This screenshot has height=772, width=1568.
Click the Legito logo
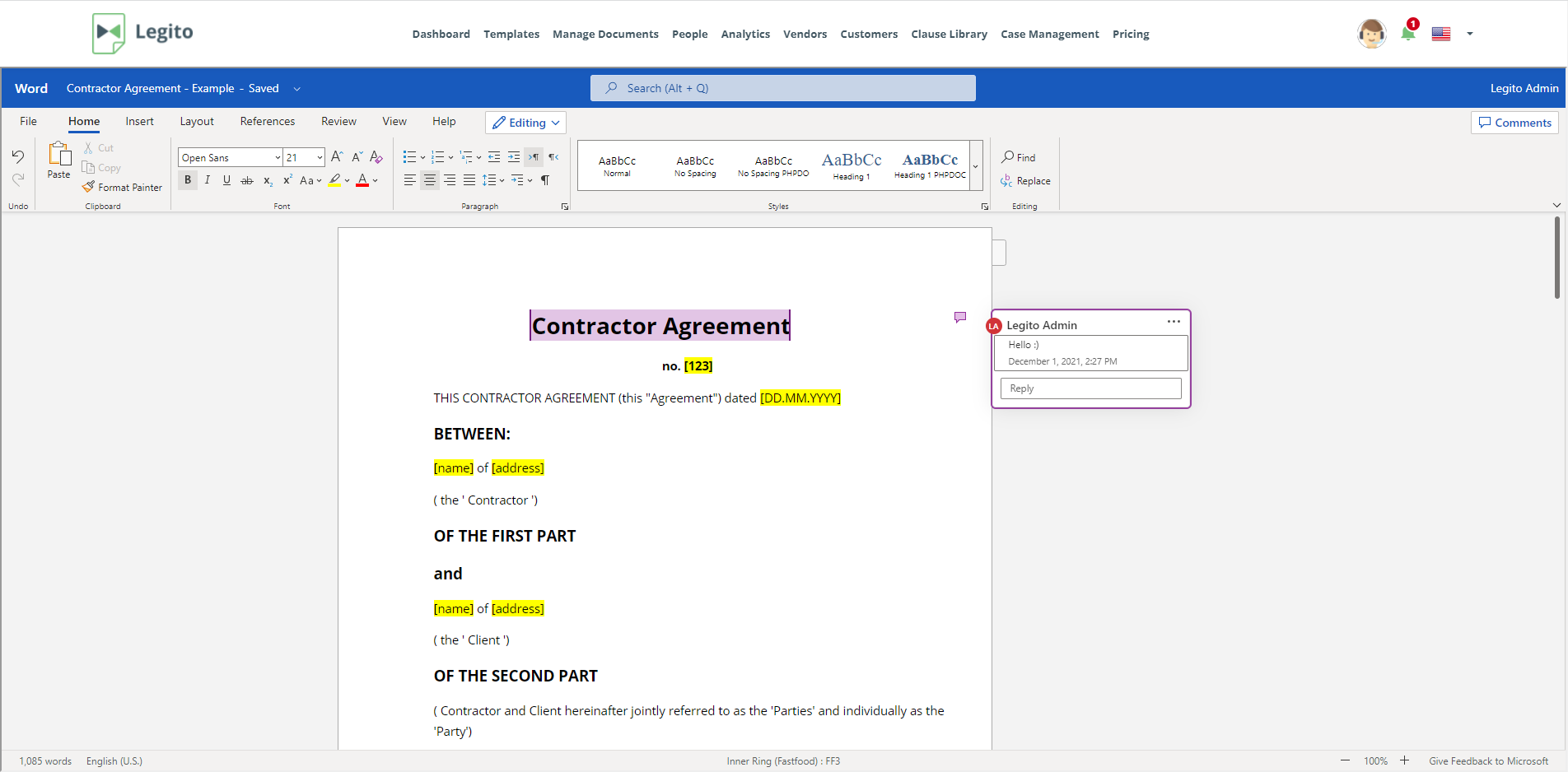(143, 33)
